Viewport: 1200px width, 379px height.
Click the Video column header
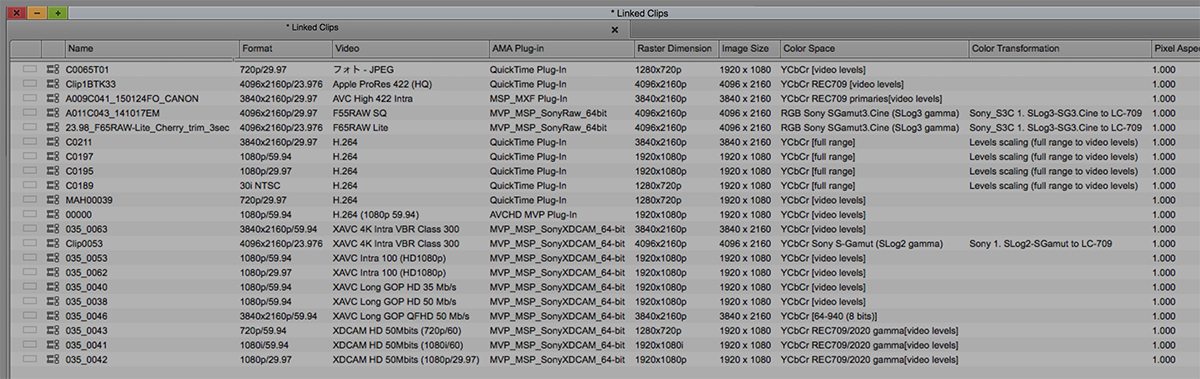coord(410,48)
